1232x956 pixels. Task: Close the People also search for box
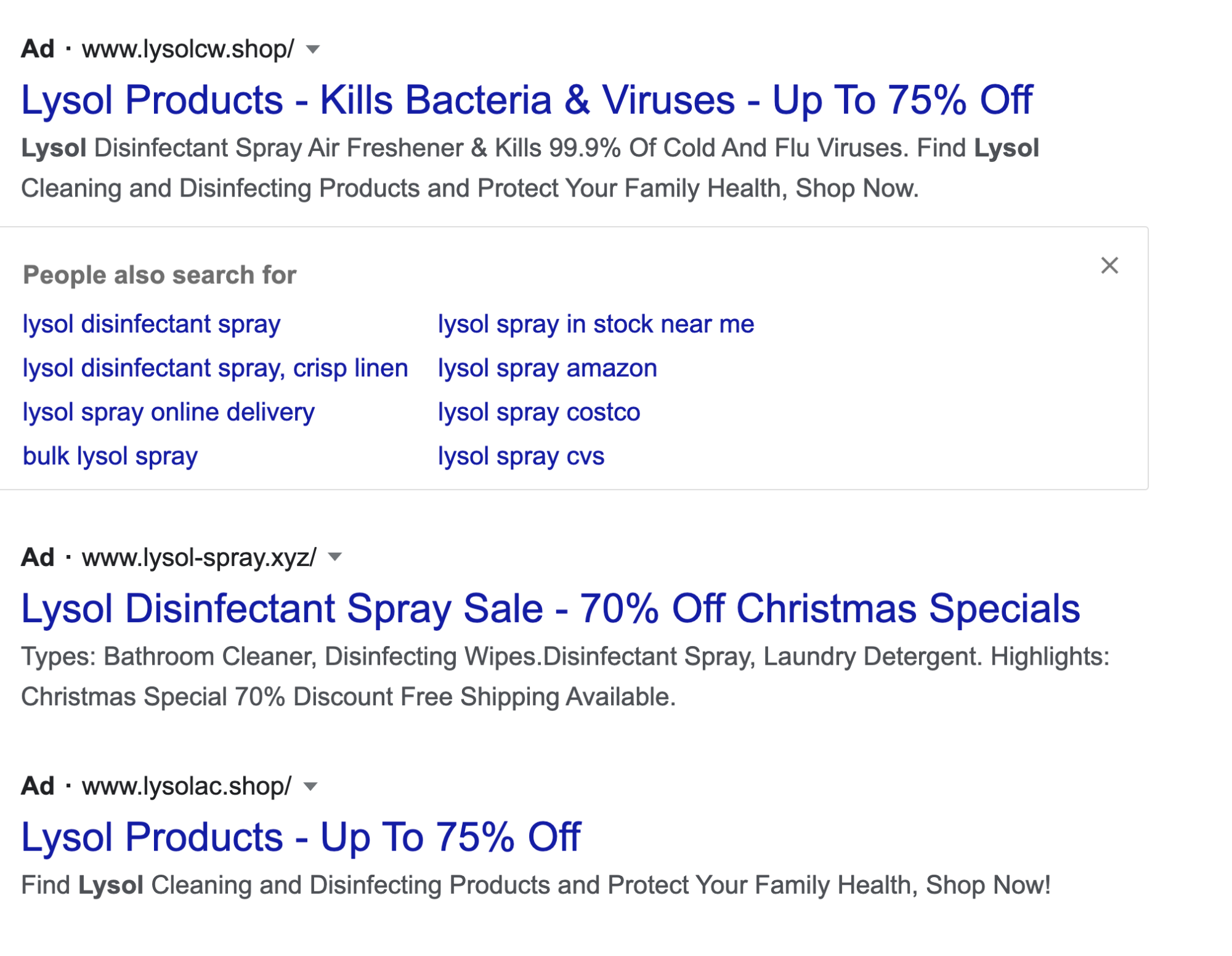1109,265
